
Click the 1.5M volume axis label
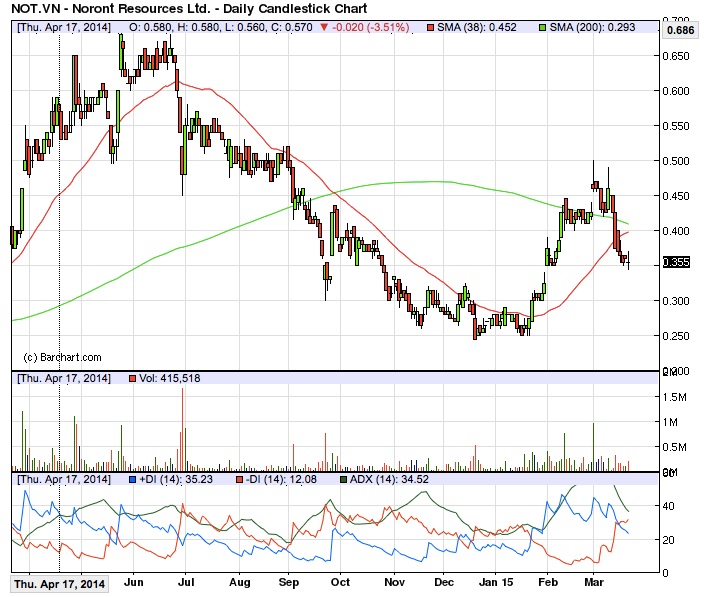pyautogui.click(x=674, y=397)
